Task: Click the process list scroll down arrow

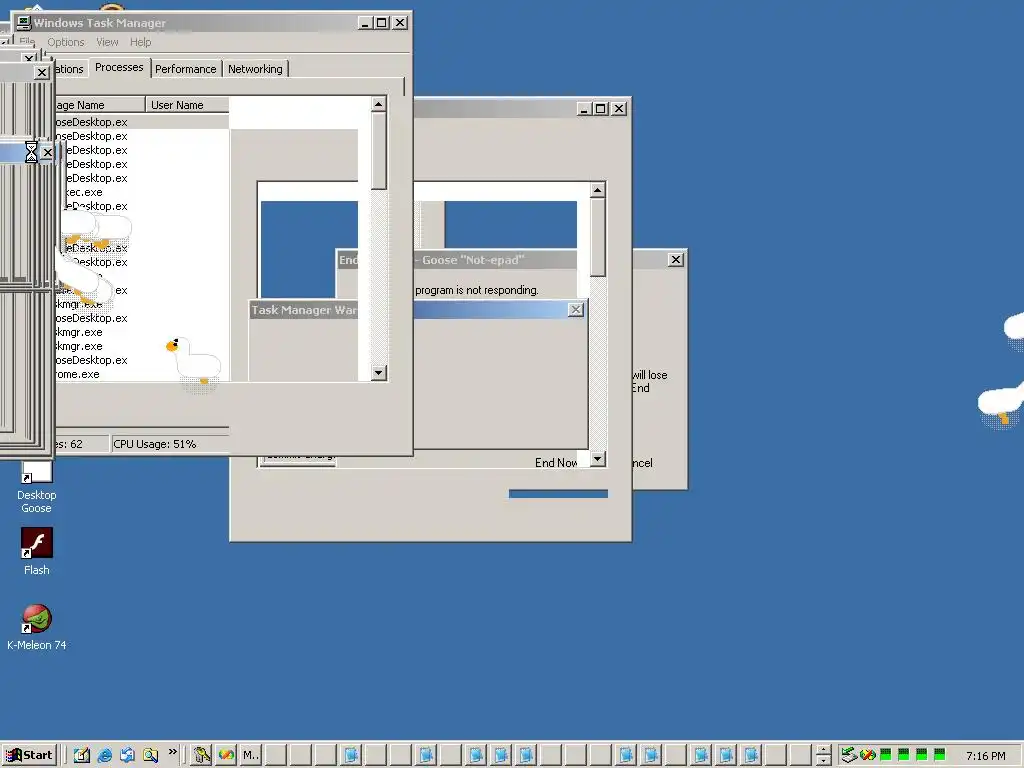Action: (379, 373)
